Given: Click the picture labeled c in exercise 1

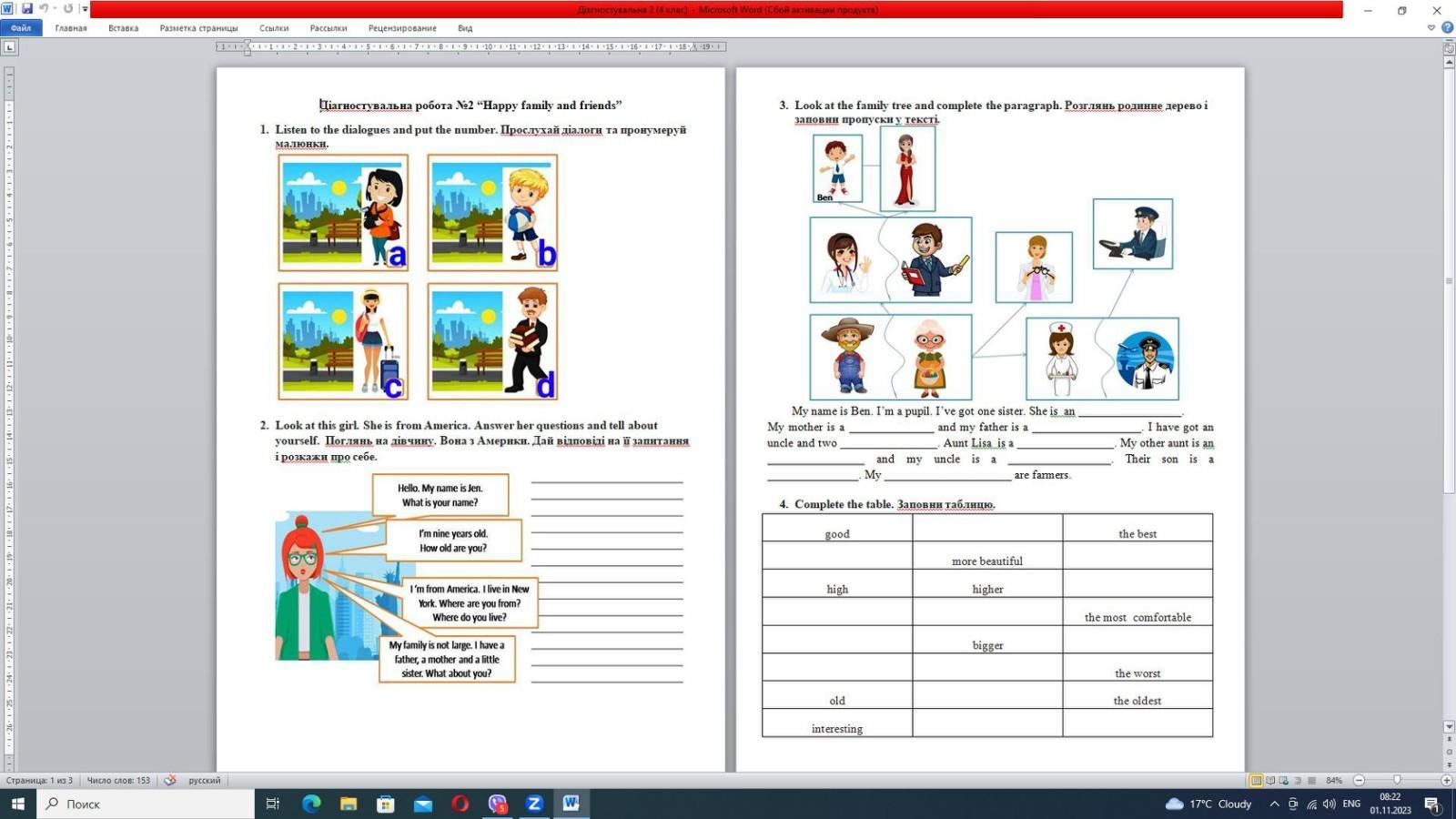Looking at the screenshot, I should point(343,341).
